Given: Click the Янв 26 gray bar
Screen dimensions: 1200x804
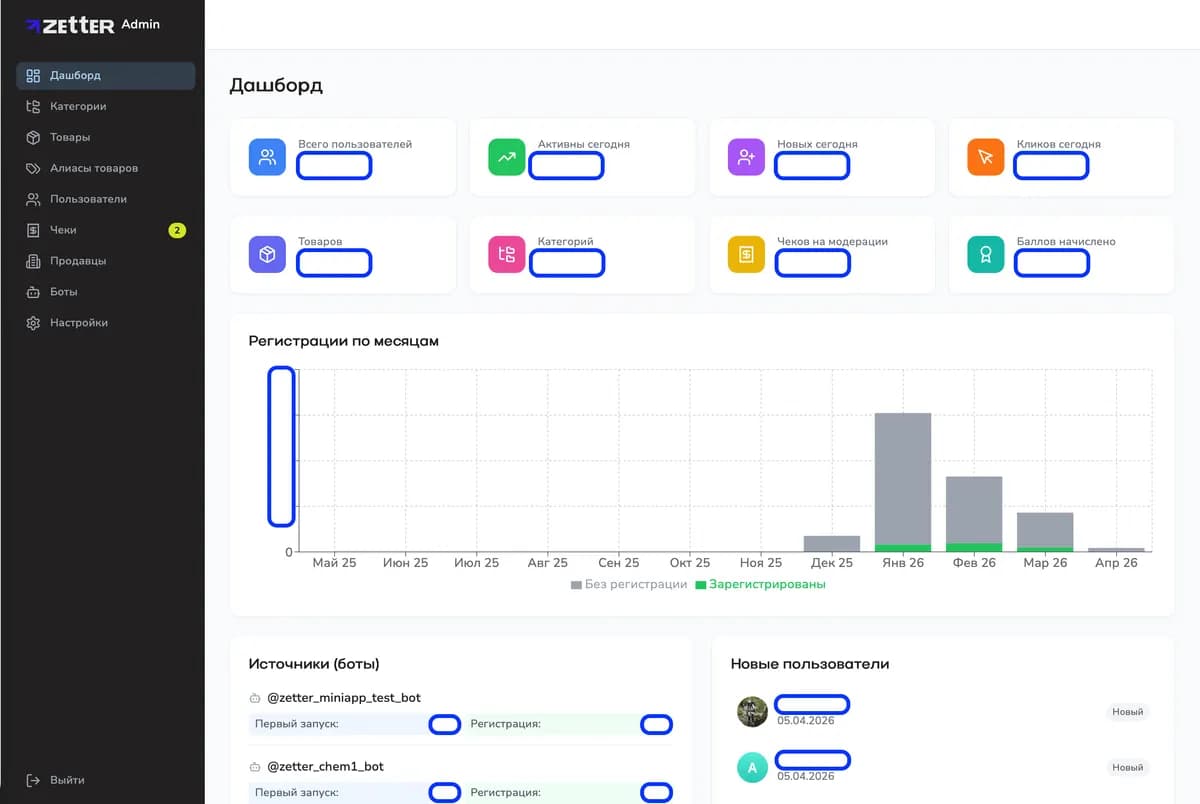Looking at the screenshot, I should coord(903,479).
